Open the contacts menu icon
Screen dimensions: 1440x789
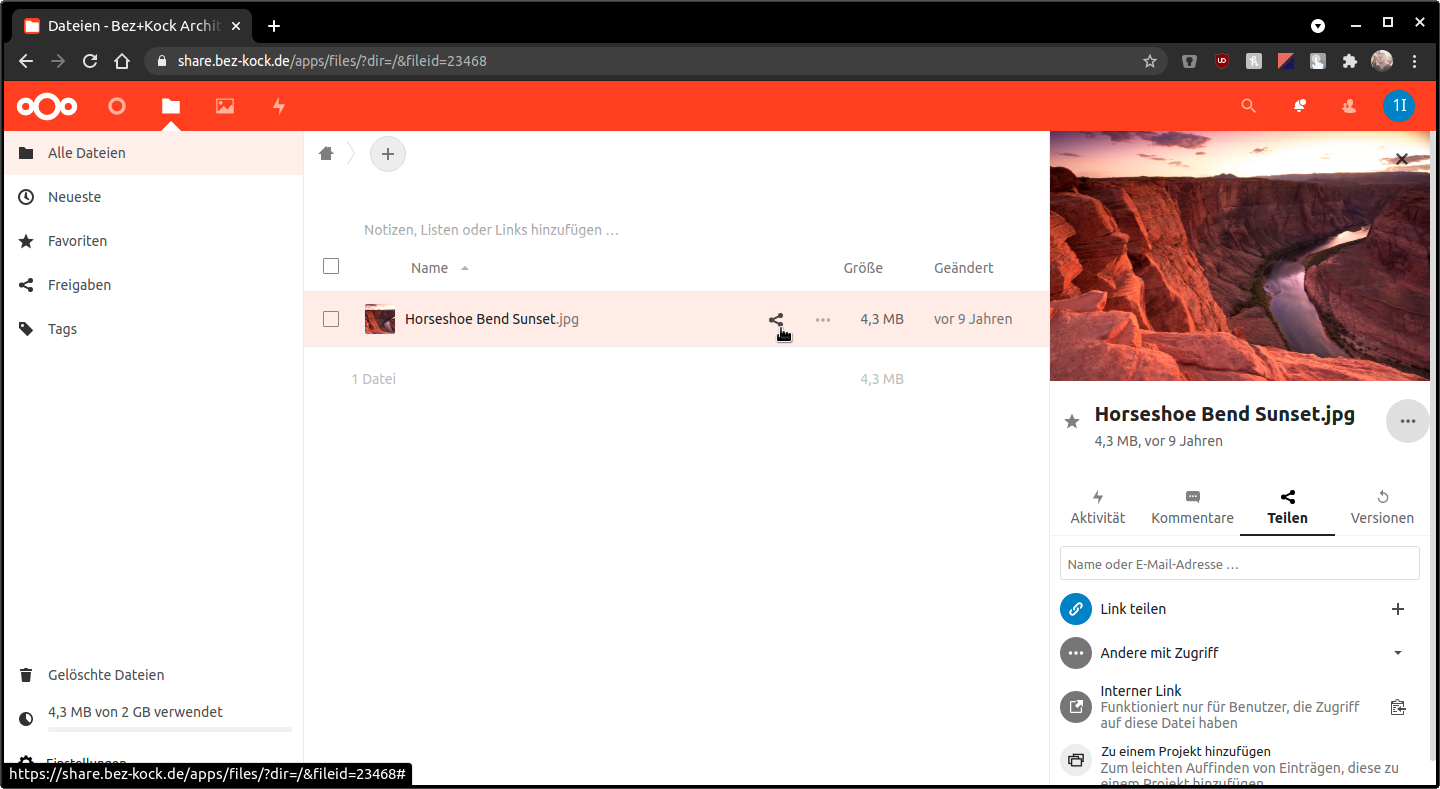[1349, 106]
